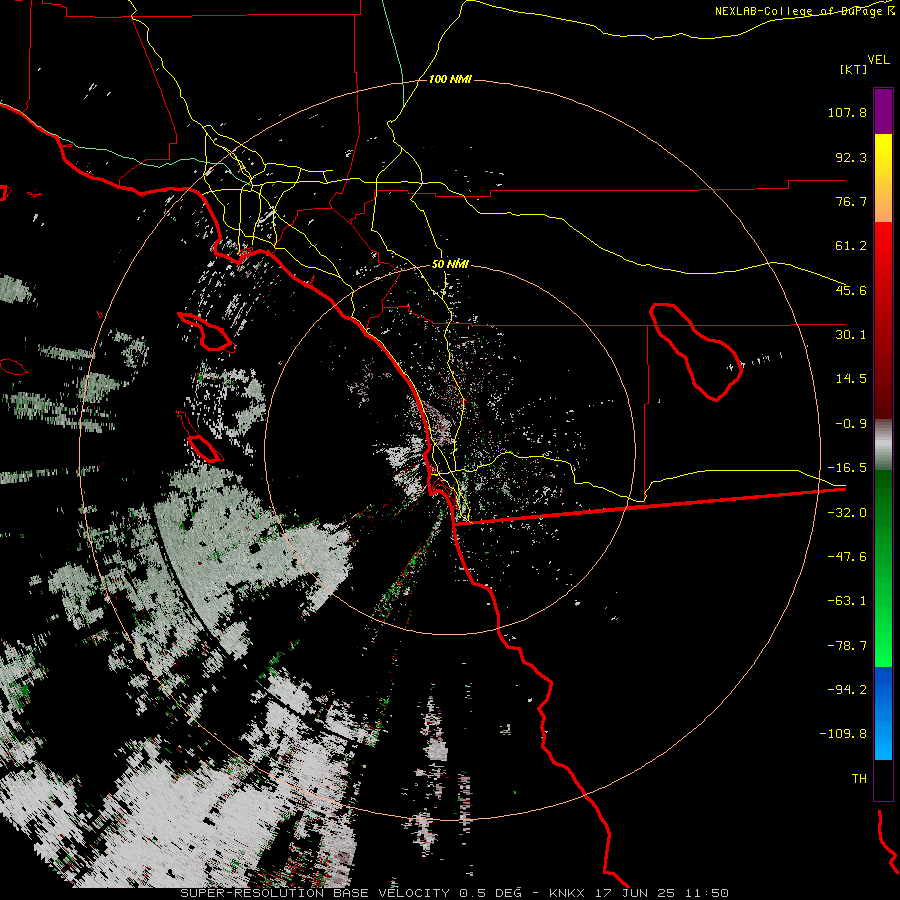
Task: Select the -47.6 scale value
Action: tap(847, 557)
